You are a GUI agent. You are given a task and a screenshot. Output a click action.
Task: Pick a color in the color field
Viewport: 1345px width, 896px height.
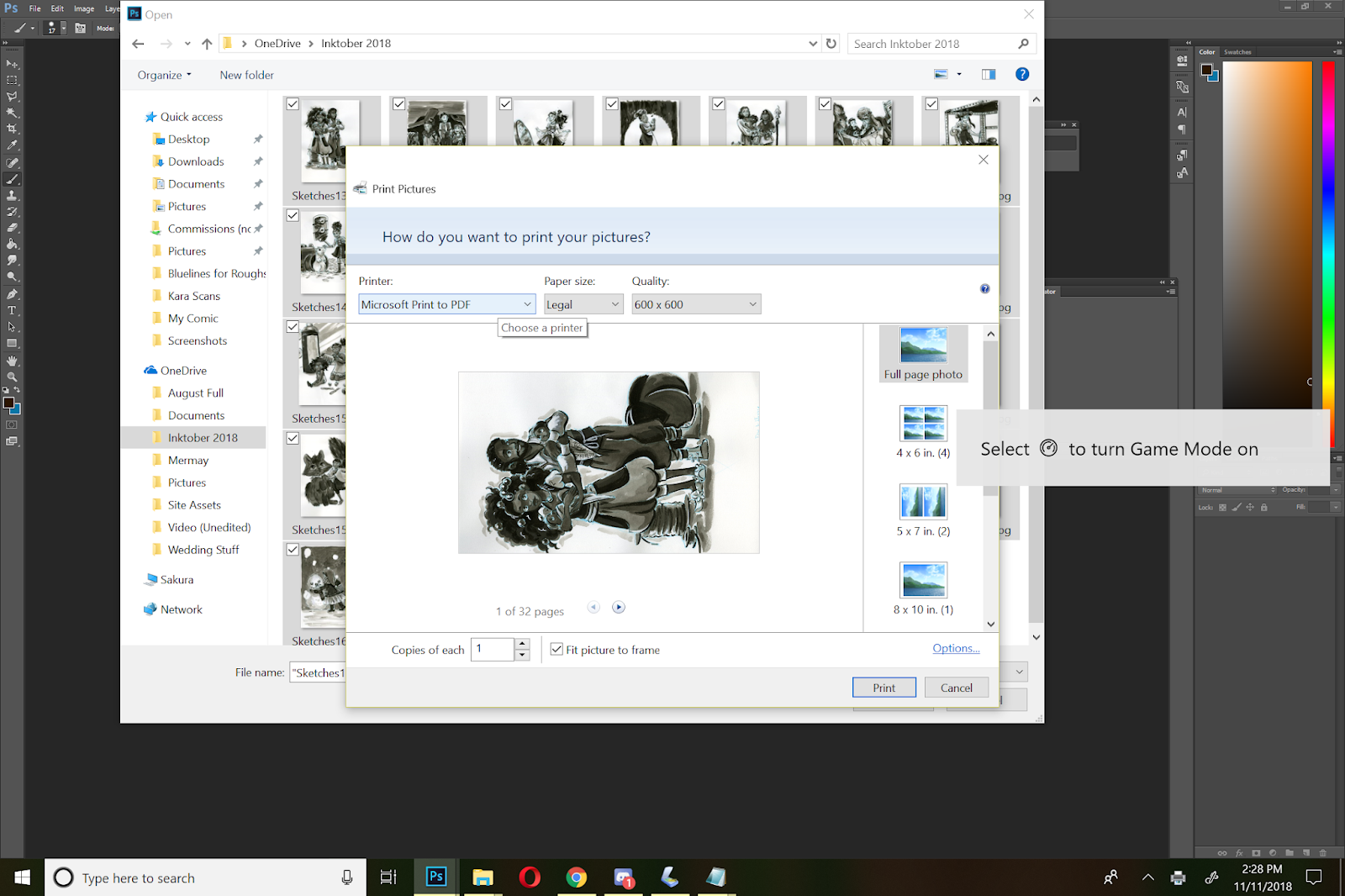coord(1267,235)
